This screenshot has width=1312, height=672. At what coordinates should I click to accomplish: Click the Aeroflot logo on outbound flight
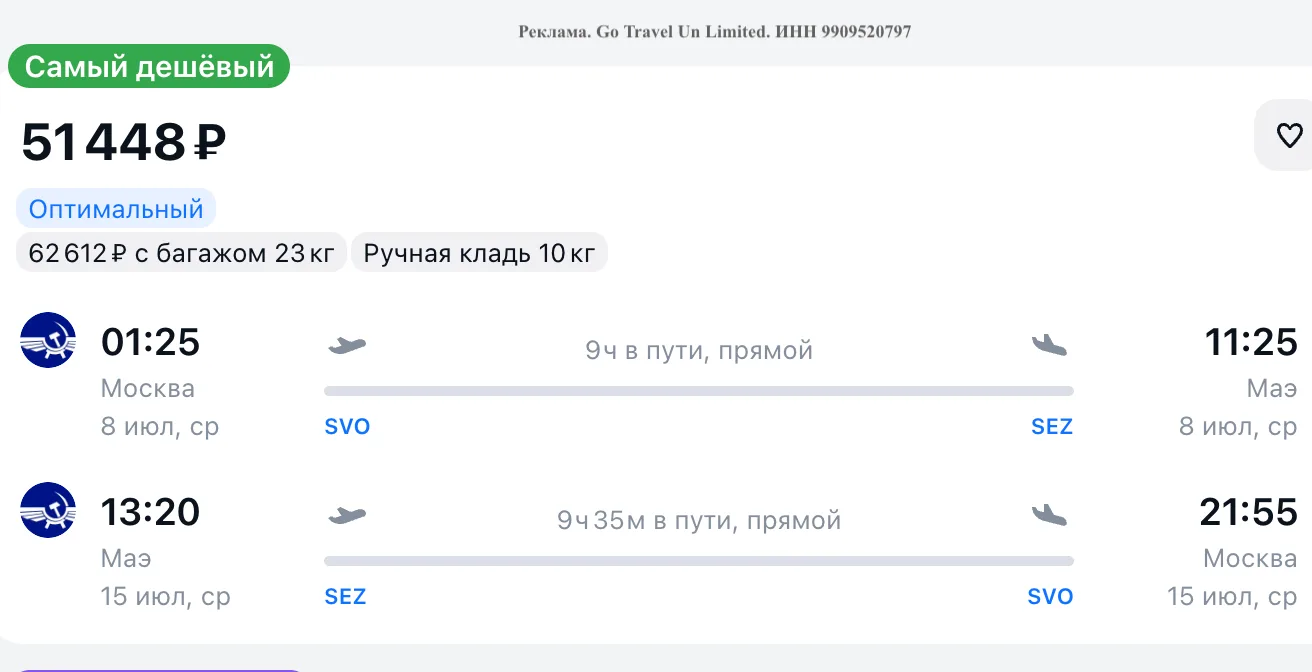(48, 340)
